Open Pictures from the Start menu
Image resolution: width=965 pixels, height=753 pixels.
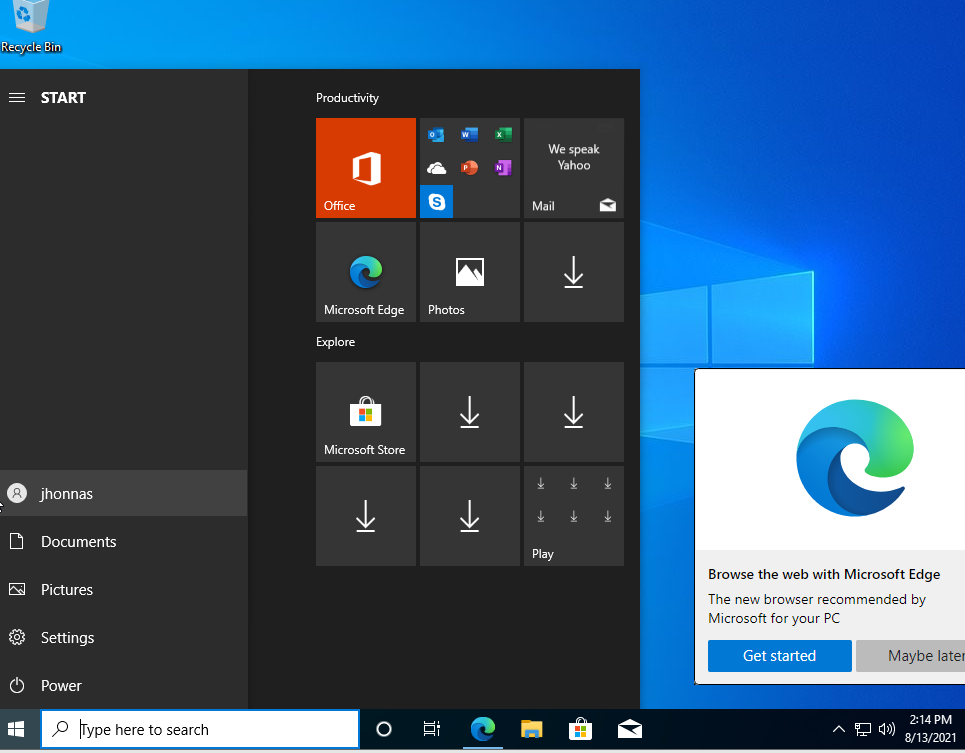(124, 589)
